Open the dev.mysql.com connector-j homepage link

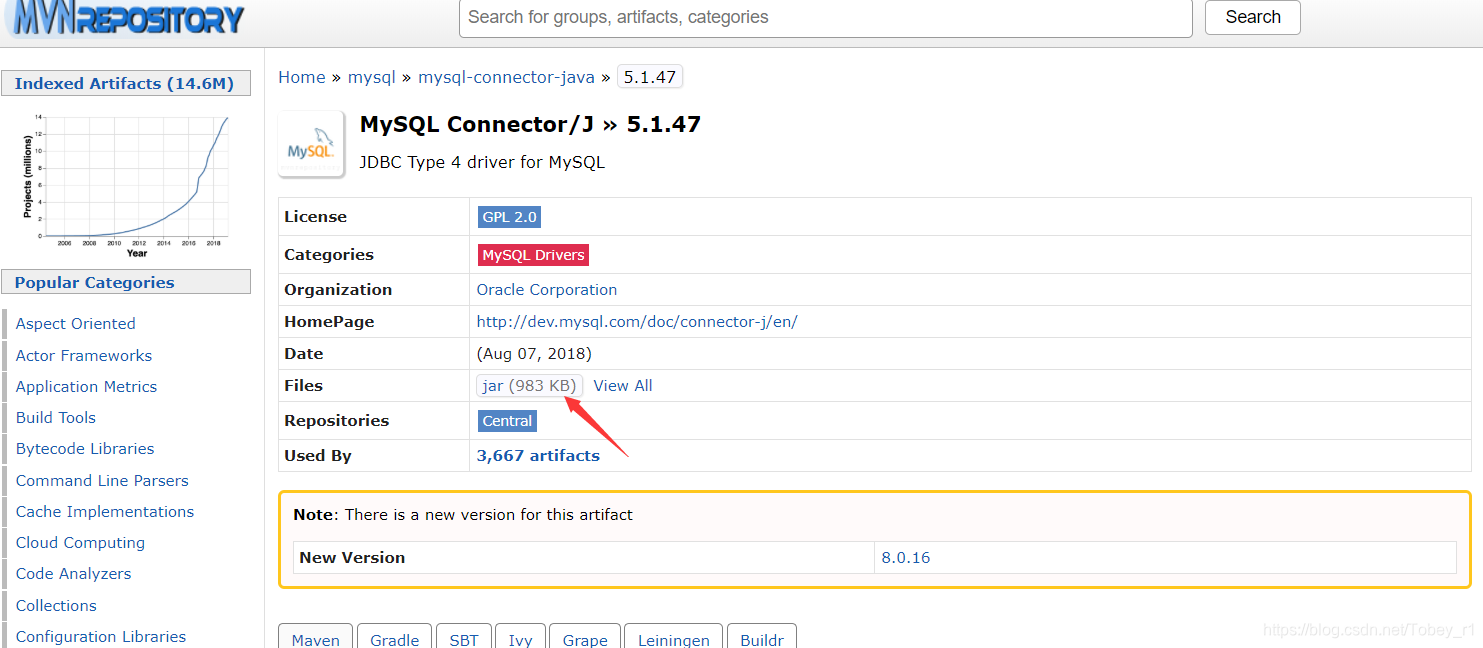(x=637, y=322)
